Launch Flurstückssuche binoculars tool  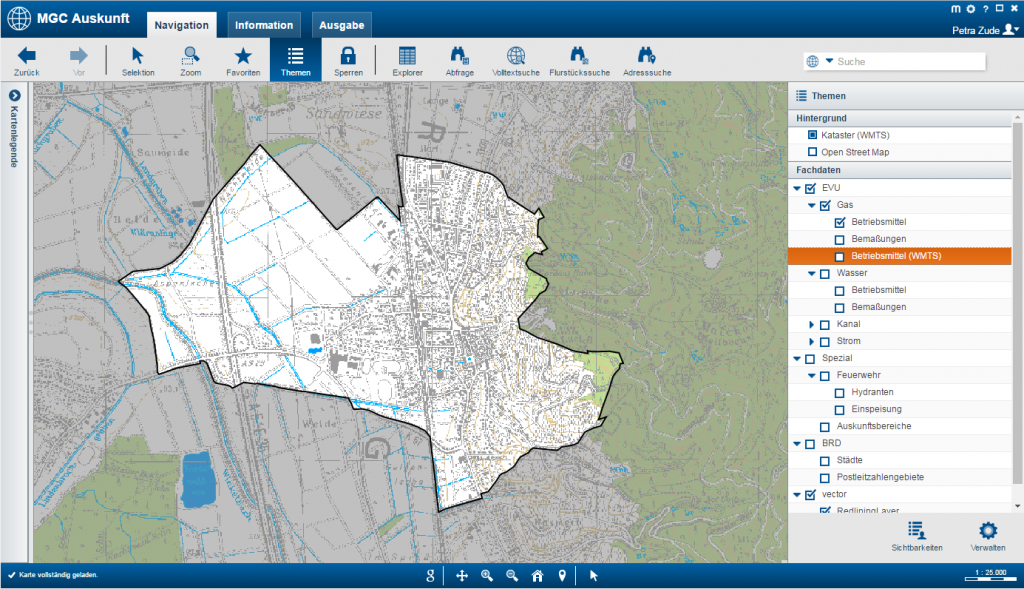pos(579,56)
